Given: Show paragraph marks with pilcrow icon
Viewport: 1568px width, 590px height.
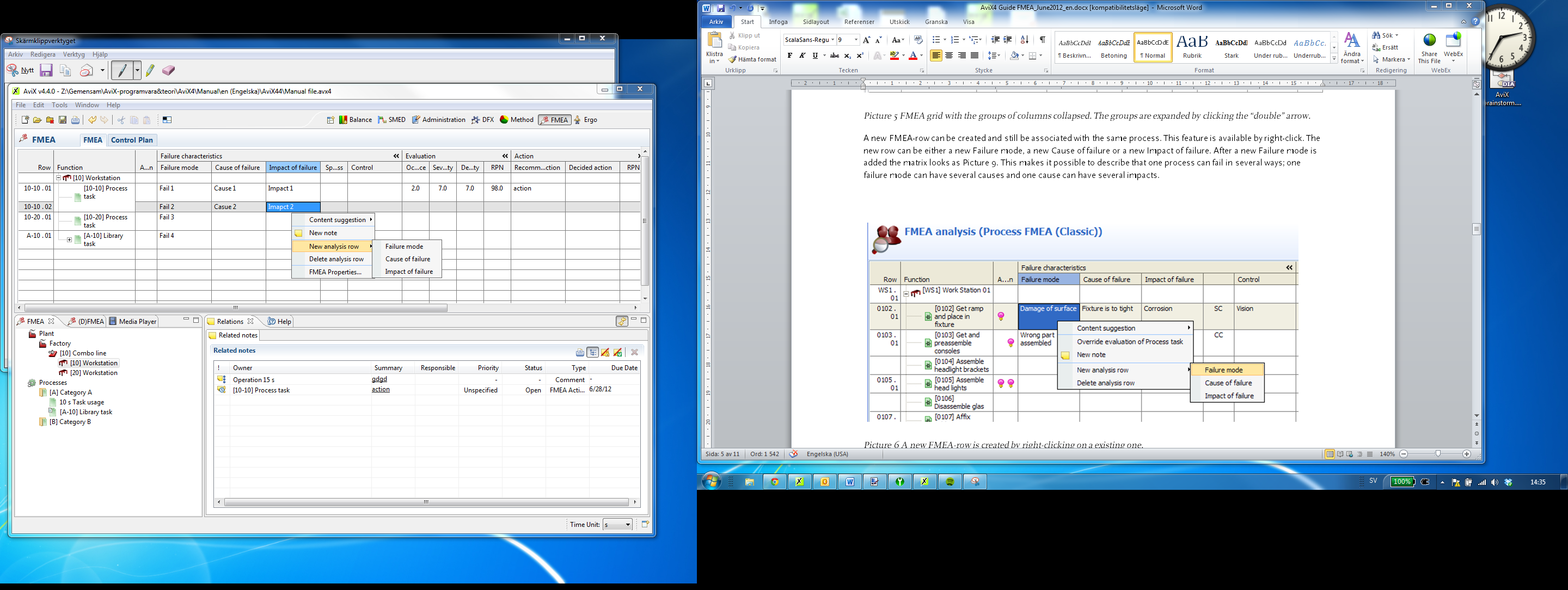Looking at the screenshot, I should pyautogui.click(x=1042, y=40).
